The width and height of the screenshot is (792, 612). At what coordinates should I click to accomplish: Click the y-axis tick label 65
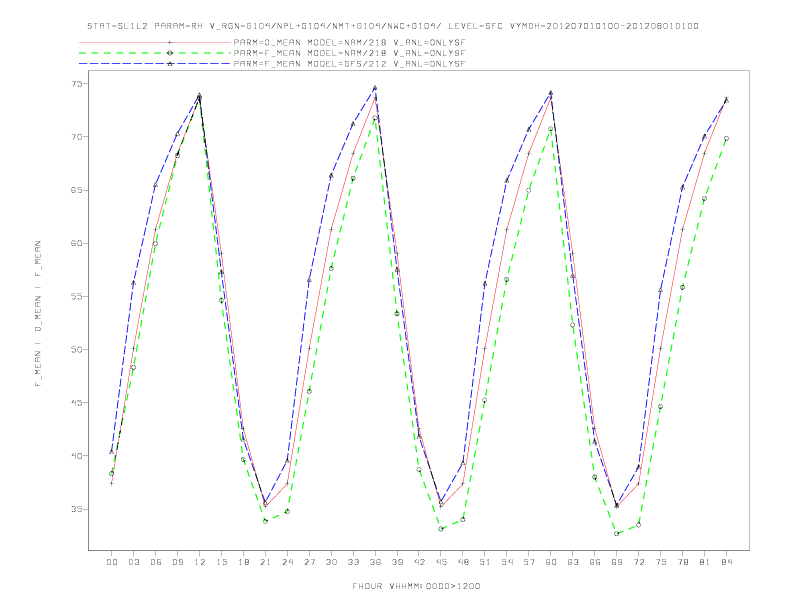(76, 190)
